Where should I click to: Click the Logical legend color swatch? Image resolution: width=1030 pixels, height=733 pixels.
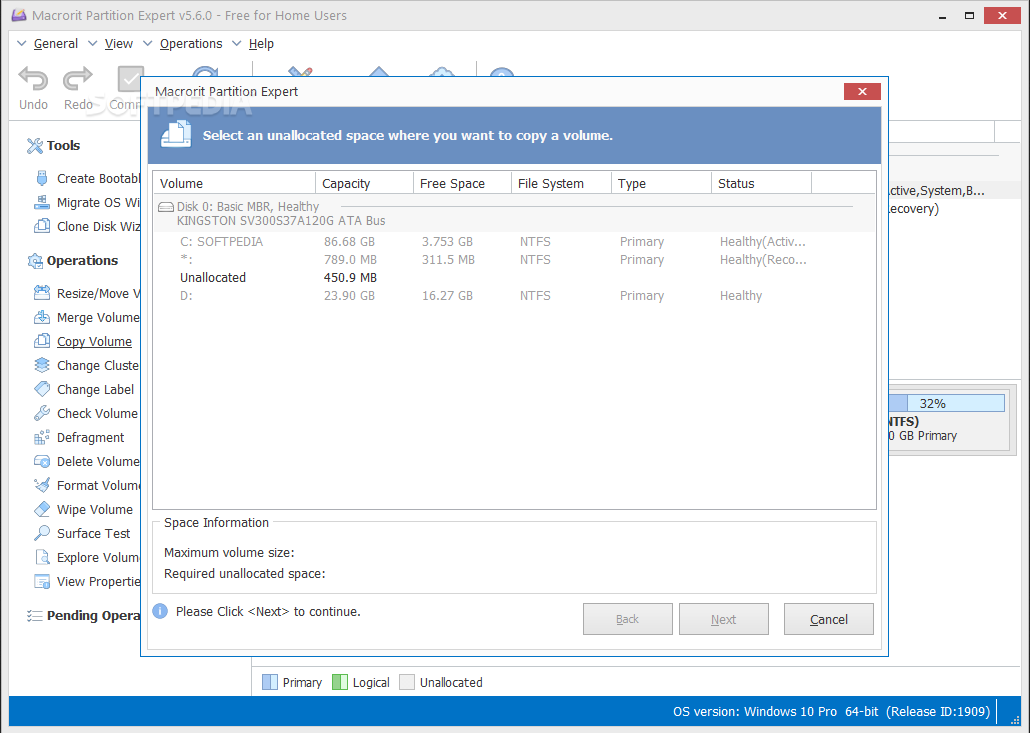[340, 682]
